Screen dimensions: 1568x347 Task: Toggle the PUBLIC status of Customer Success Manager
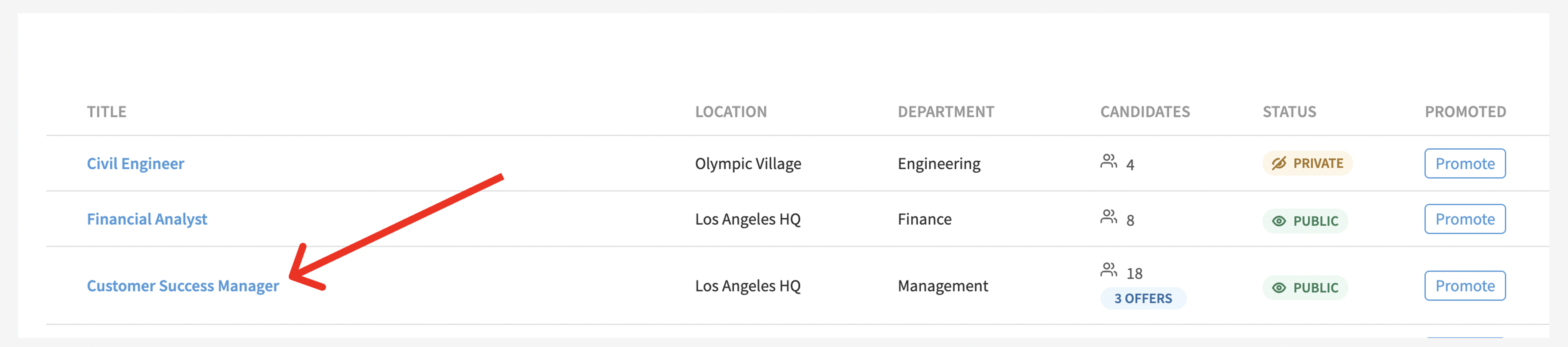(x=1305, y=288)
